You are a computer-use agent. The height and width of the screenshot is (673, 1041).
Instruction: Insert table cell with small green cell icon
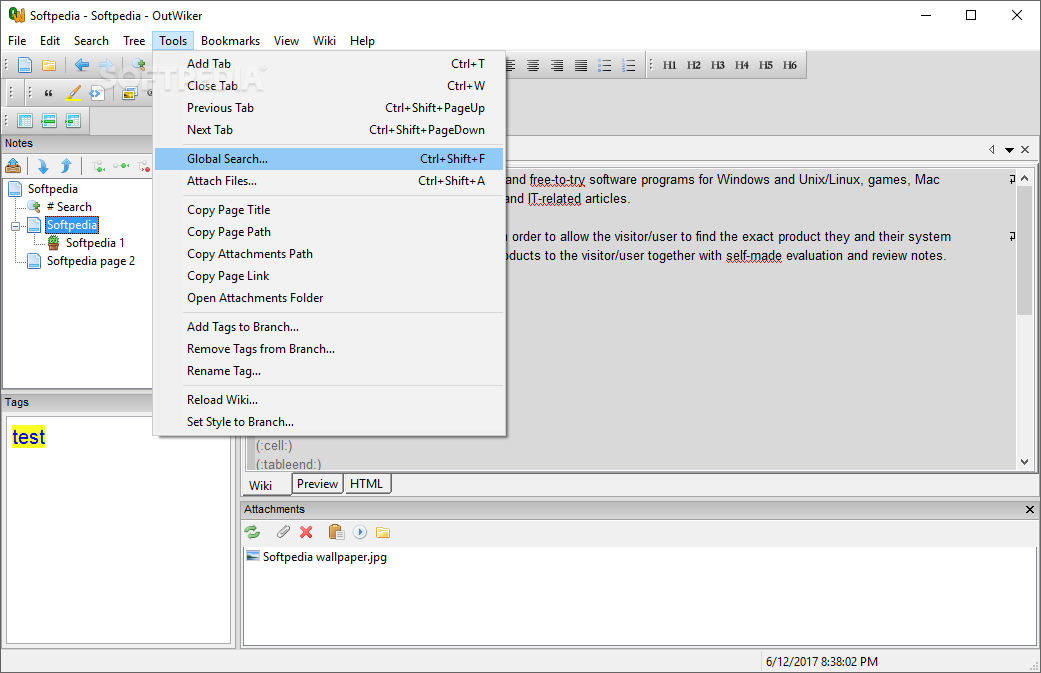tap(73, 121)
